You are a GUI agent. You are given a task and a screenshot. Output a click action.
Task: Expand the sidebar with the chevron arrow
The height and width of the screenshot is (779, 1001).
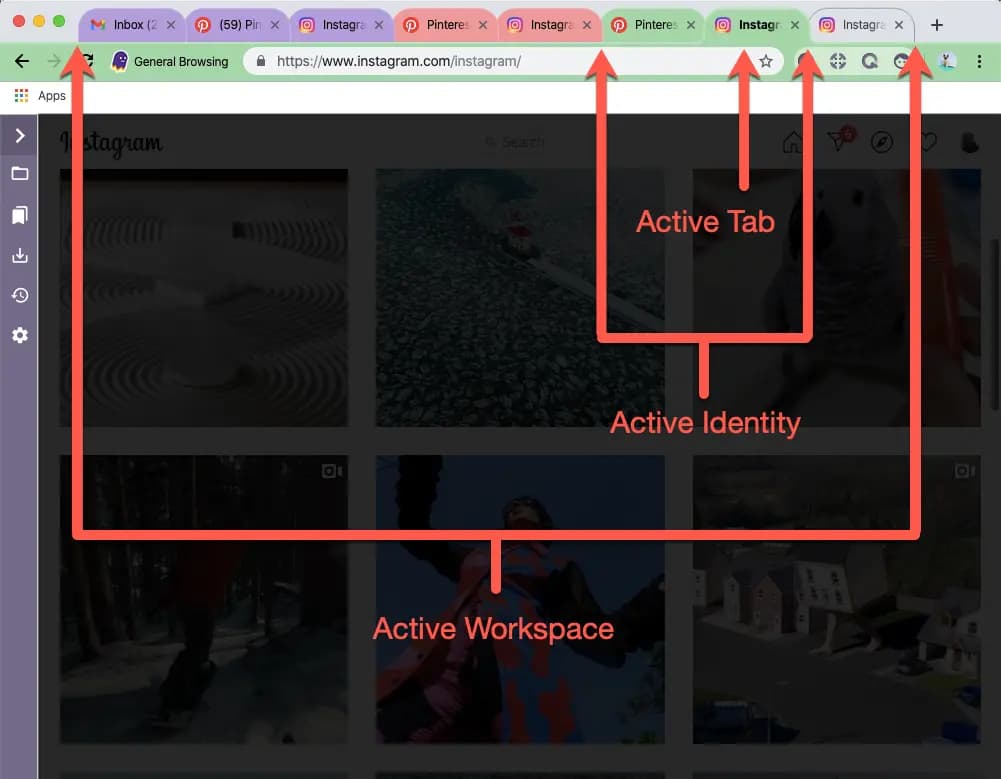tap(19, 135)
